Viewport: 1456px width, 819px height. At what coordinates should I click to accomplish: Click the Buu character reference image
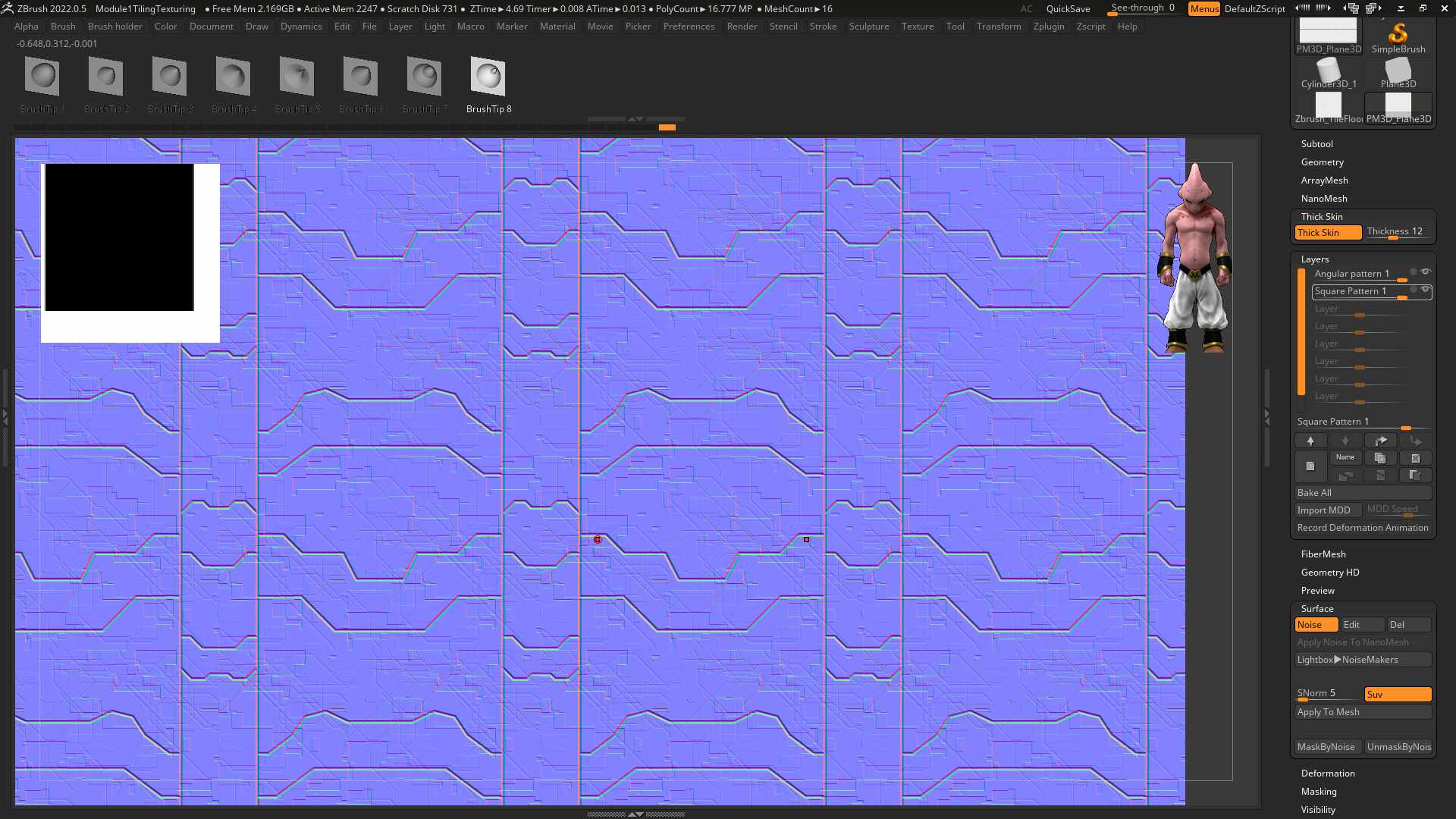point(1194,258)
